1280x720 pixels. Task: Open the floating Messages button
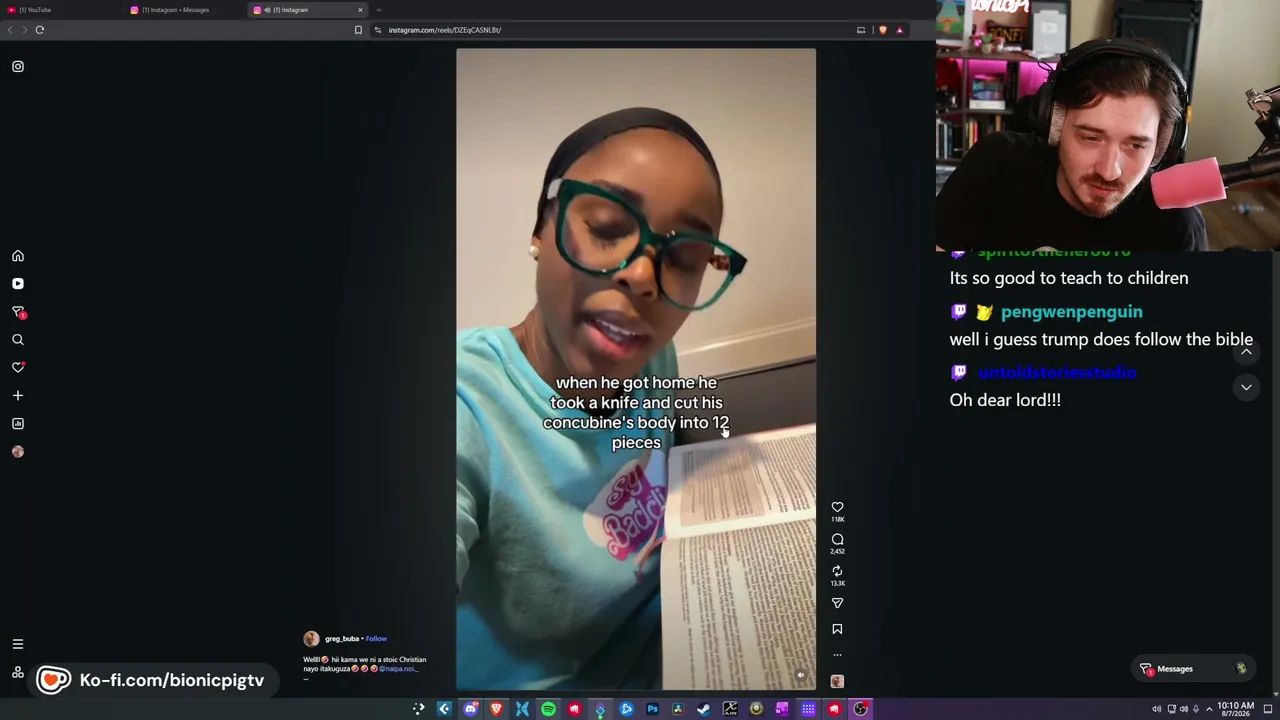tap(1194, 669)
